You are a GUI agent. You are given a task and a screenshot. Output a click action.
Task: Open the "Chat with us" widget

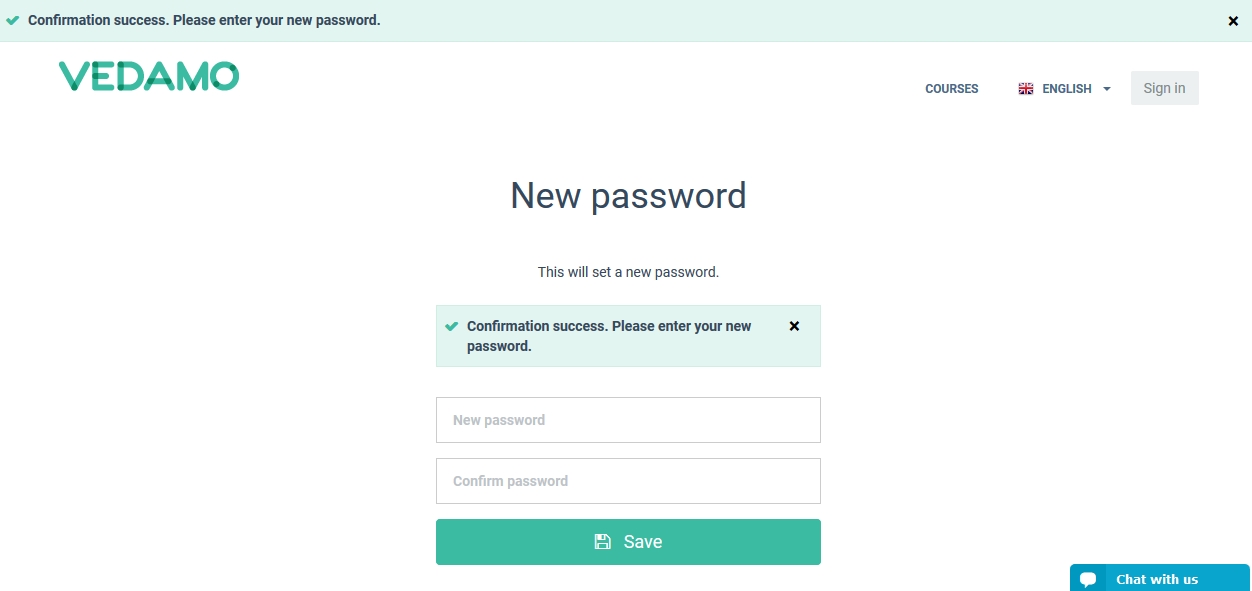click(x=1157, y=579)
